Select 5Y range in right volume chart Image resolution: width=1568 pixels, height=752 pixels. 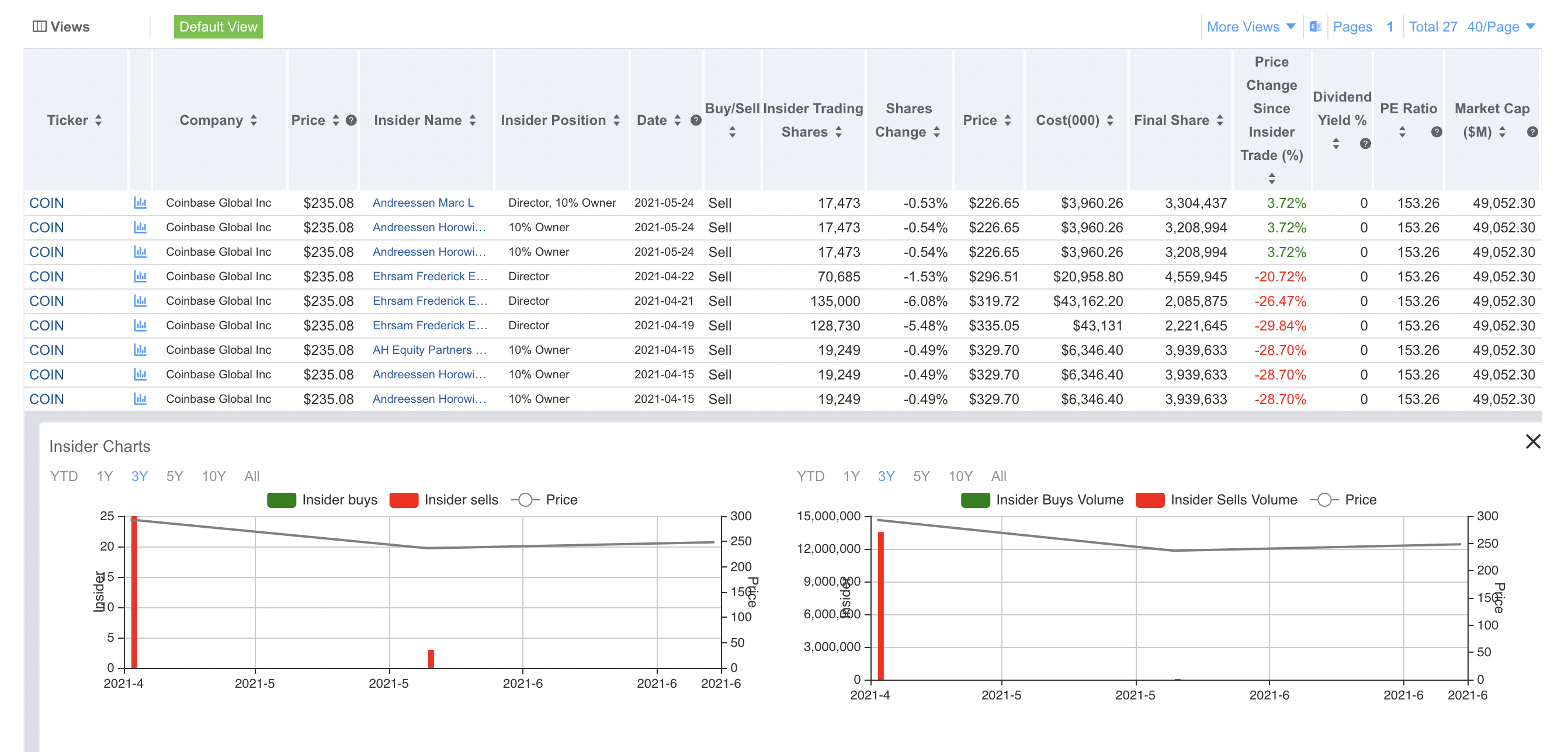[x=921, y=476]
